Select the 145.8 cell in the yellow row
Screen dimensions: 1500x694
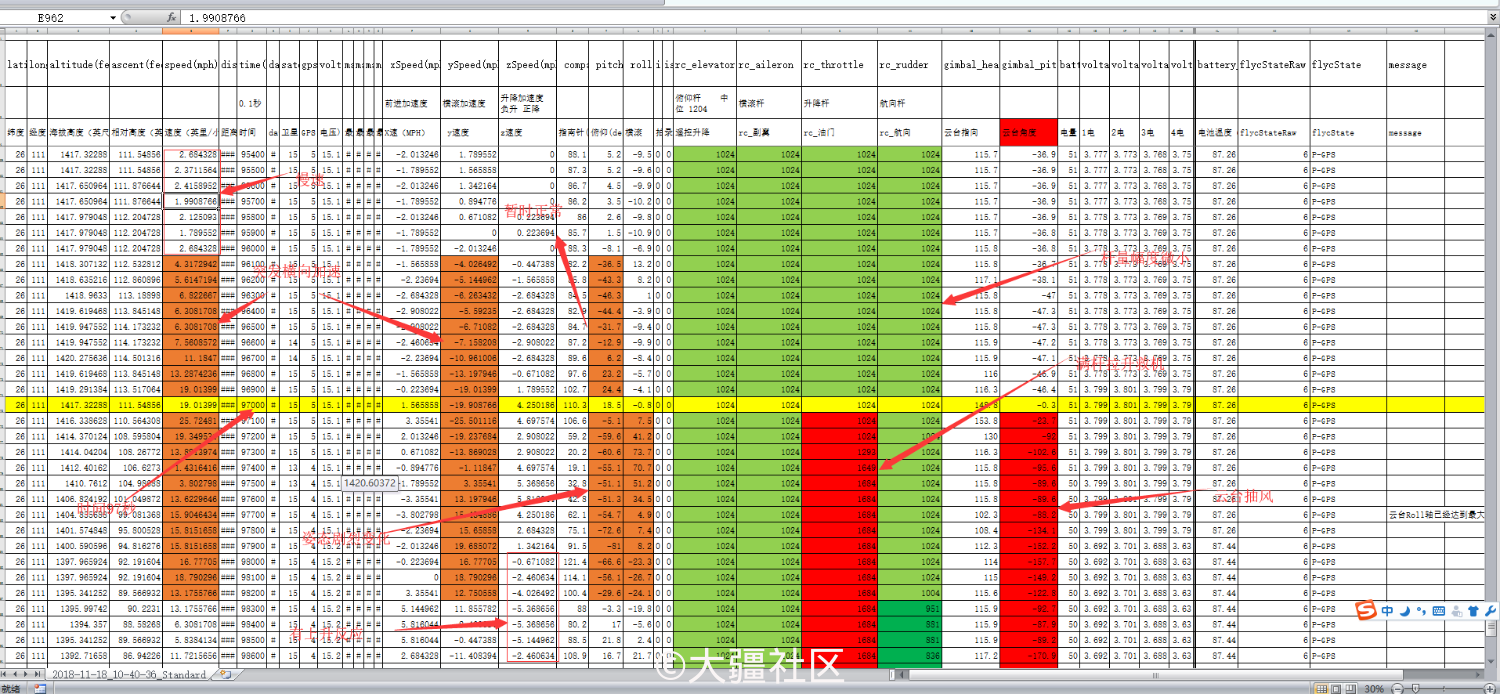971,405
